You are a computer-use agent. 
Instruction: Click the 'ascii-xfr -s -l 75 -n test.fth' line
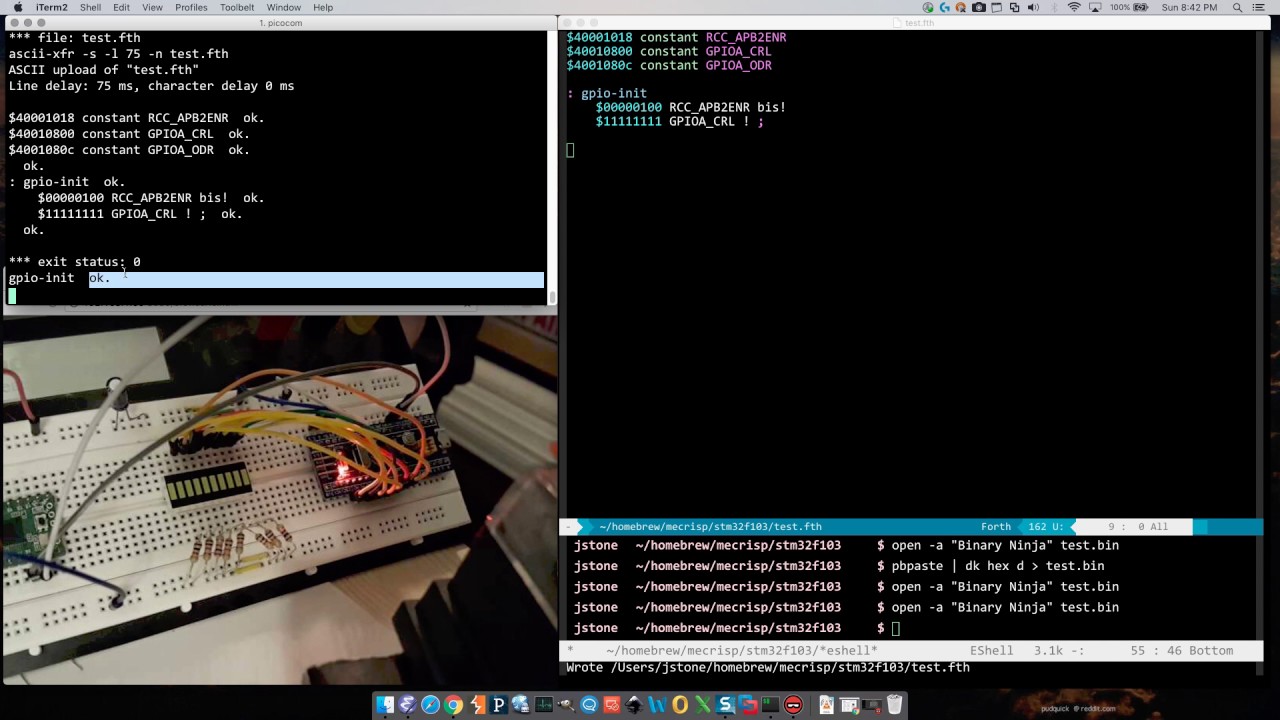(x=118, y=54)
